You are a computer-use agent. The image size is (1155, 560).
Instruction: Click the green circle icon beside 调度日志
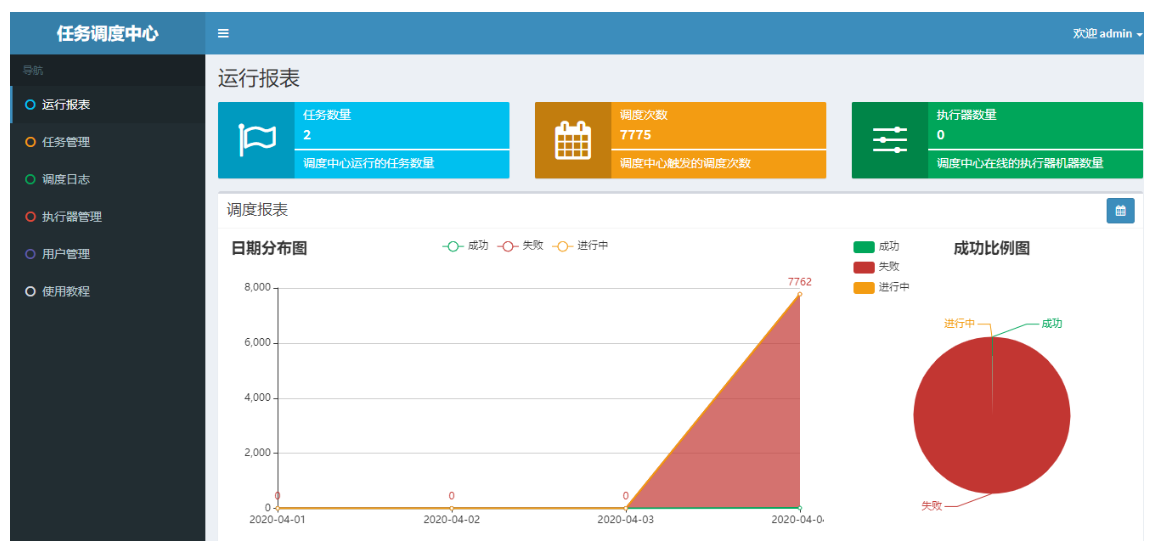click(x=30, y=179)
